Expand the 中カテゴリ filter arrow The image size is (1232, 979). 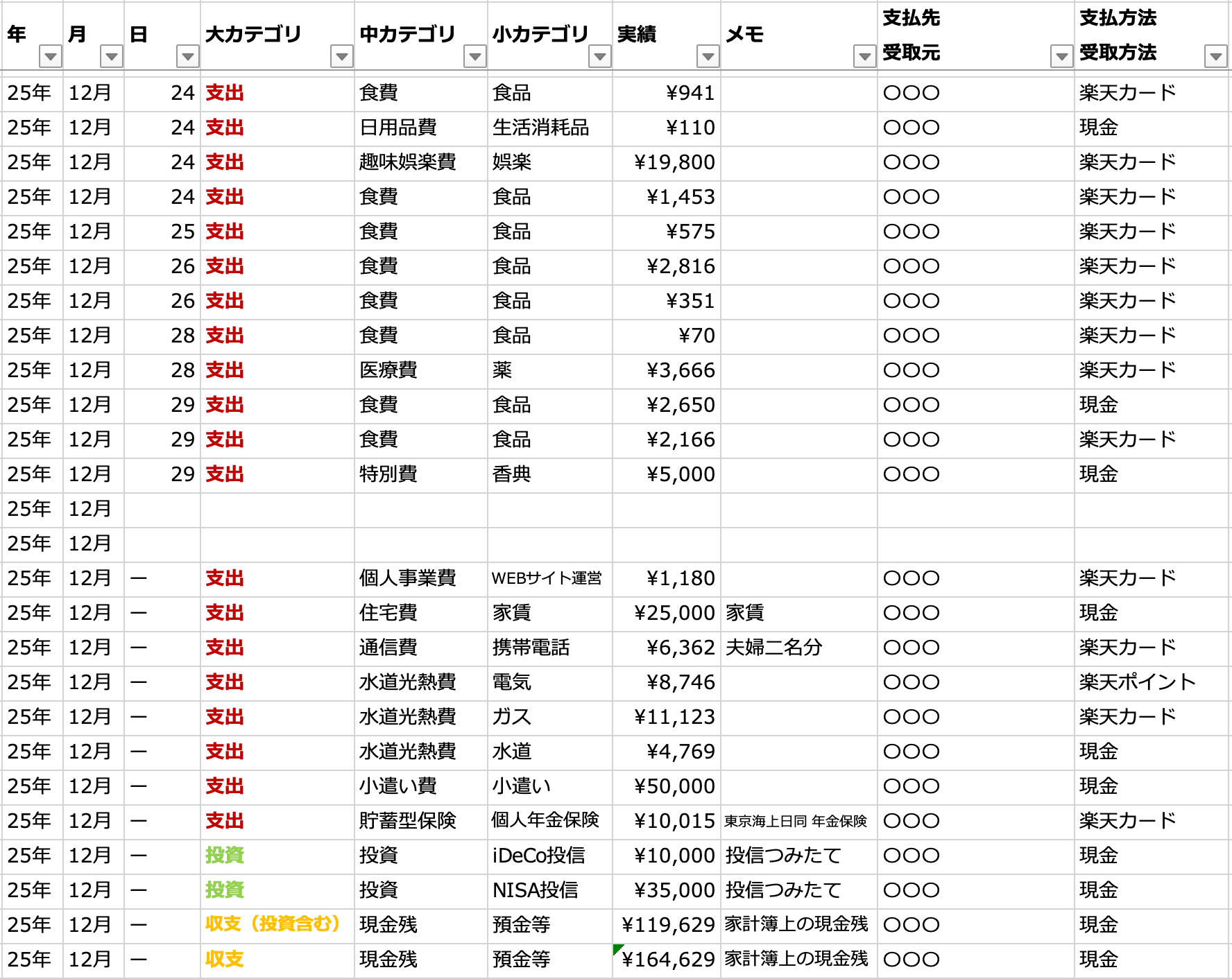474,56
